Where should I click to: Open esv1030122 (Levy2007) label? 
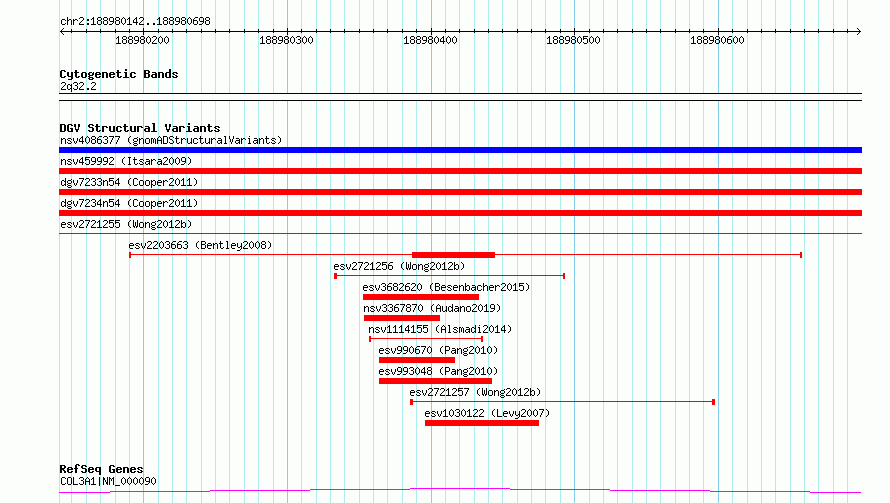[487, 413]
